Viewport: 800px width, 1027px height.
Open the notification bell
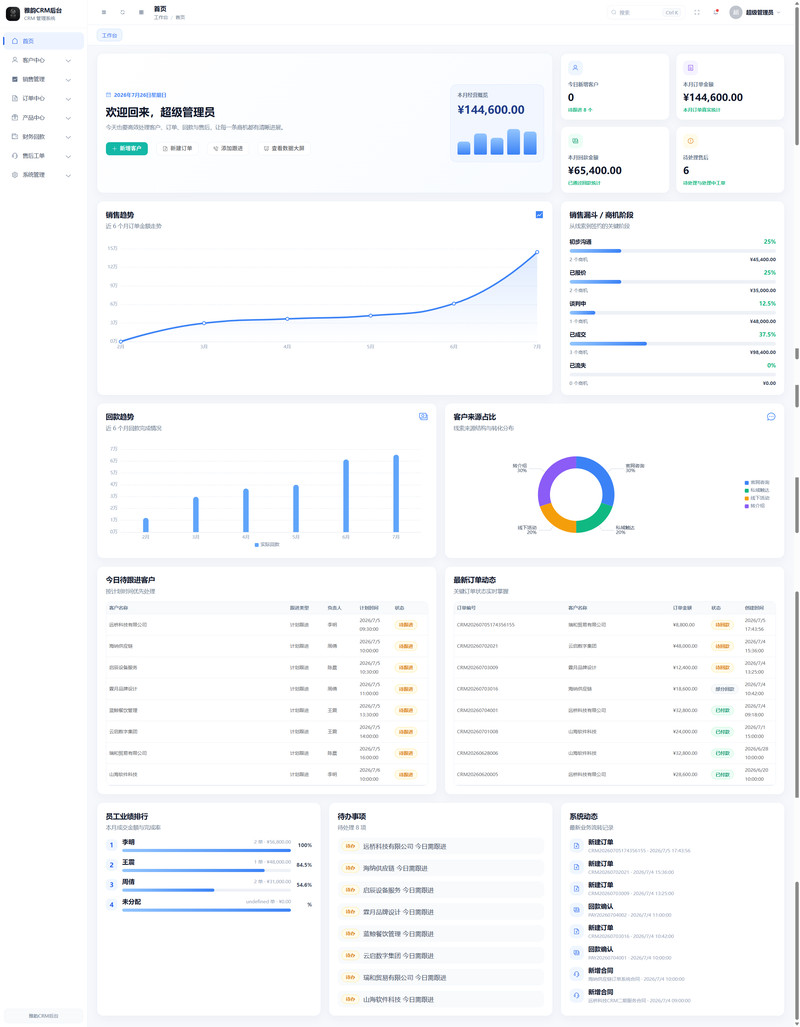click(715, 12)
